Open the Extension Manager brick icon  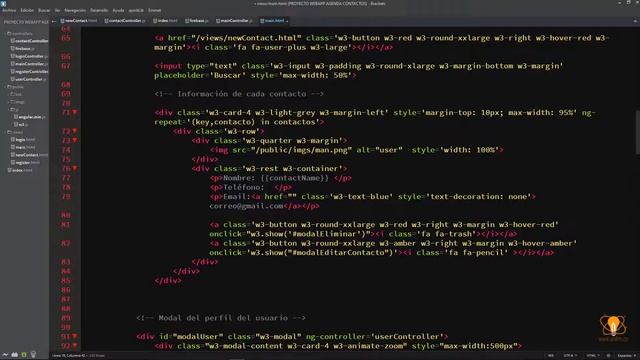tap(15, 355)
